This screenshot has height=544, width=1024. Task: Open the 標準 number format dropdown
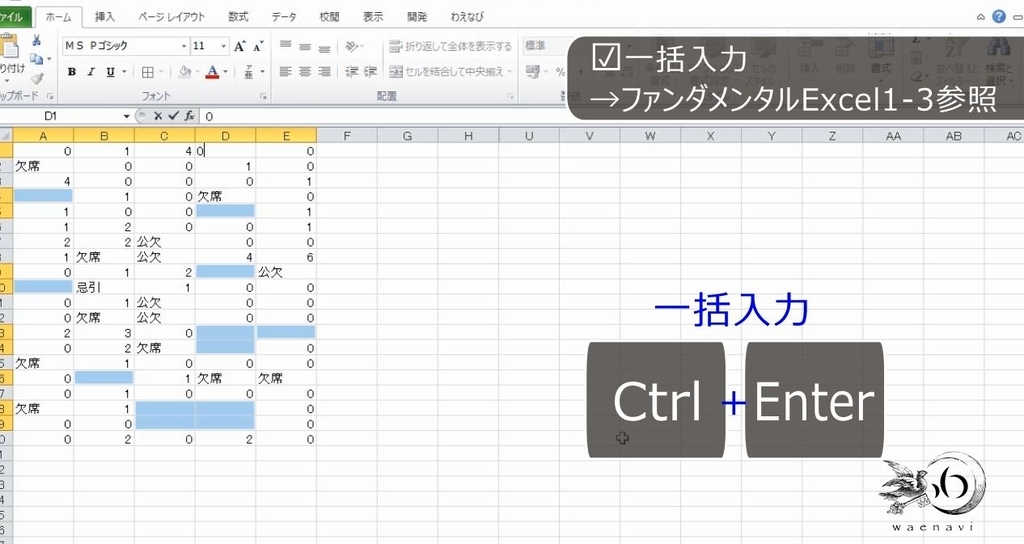tap(545, 46)
